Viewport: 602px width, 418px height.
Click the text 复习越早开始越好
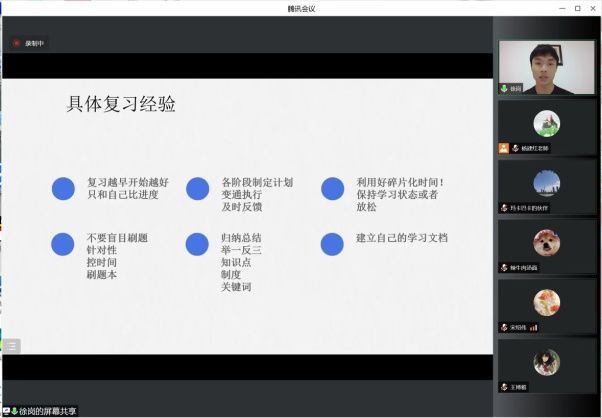(x=128, y=182)
